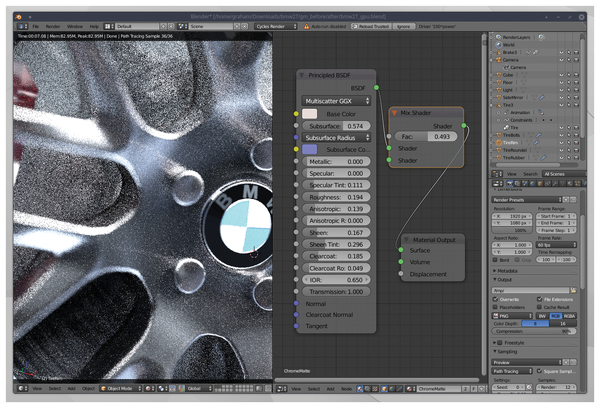The height and width of the screenshot is (408, 600).
Task: Open the Render Presets dropdown
Action: (x=527, y=200)
